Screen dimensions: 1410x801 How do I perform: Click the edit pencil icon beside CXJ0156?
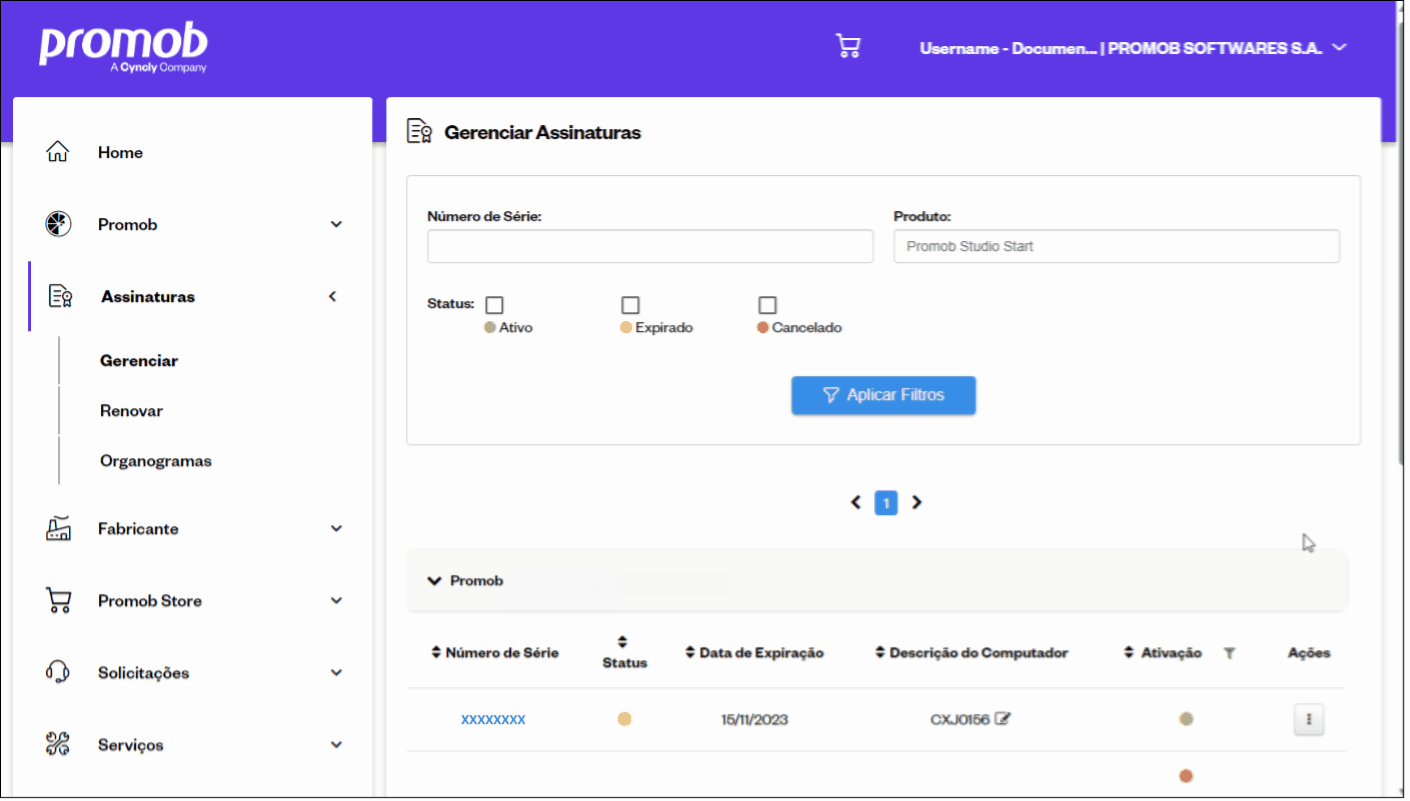coord(1003,718)
